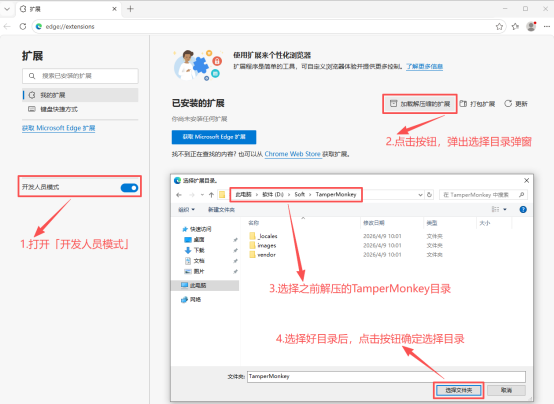Viewport: 554px width, 404px height.
Task: Expand the address path history dropdown
Action: coord(420,195)
